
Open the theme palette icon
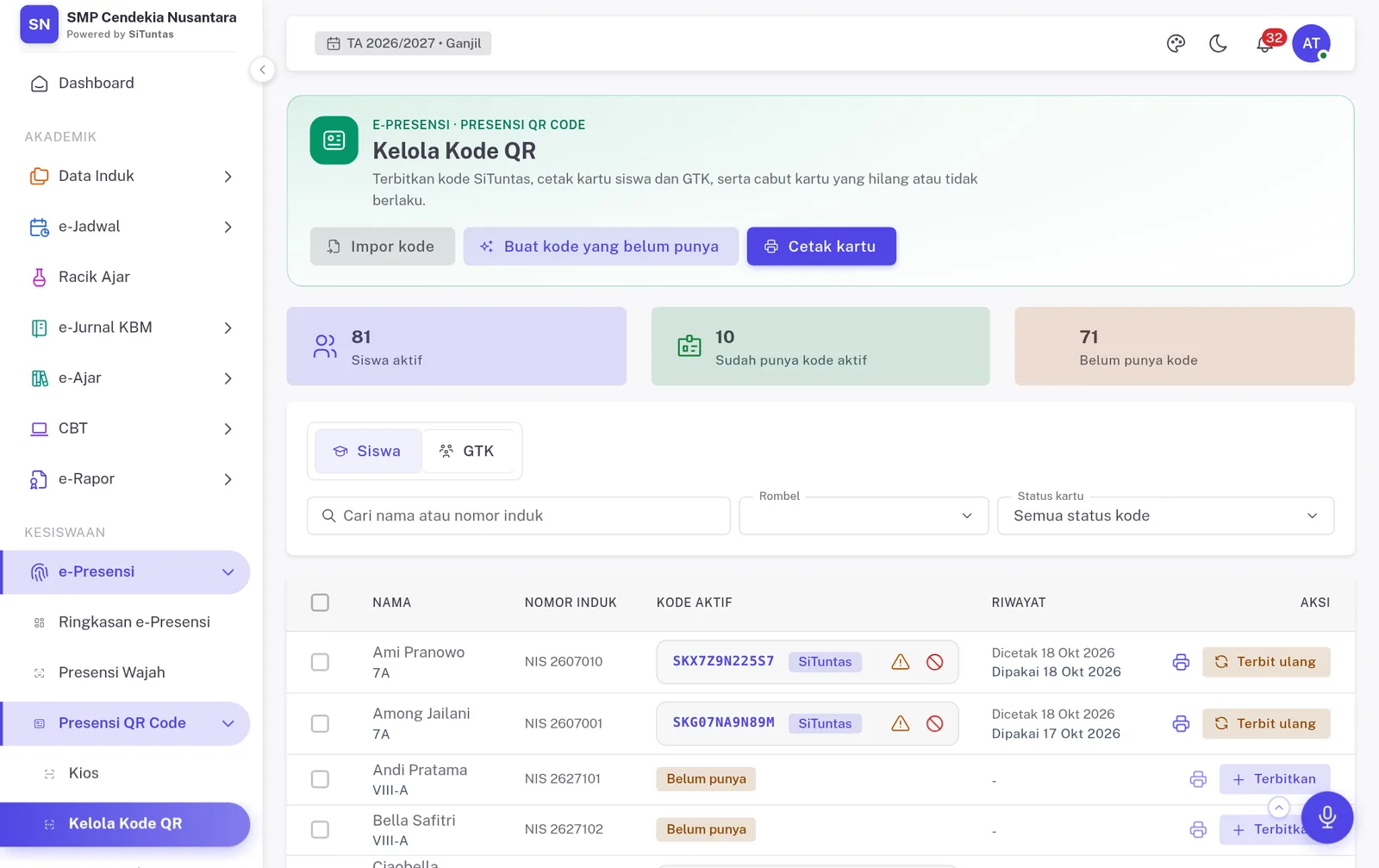1176,43
